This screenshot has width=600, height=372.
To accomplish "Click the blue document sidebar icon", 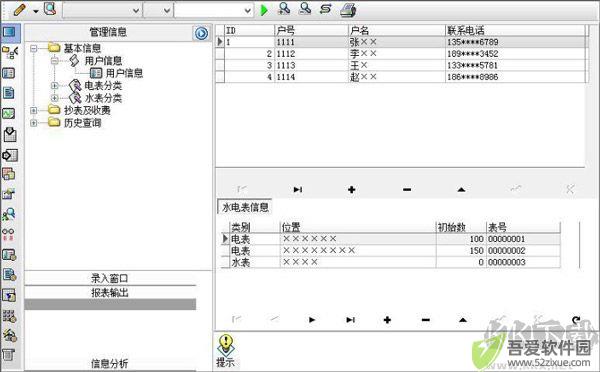I will click(x=8, y=93).
